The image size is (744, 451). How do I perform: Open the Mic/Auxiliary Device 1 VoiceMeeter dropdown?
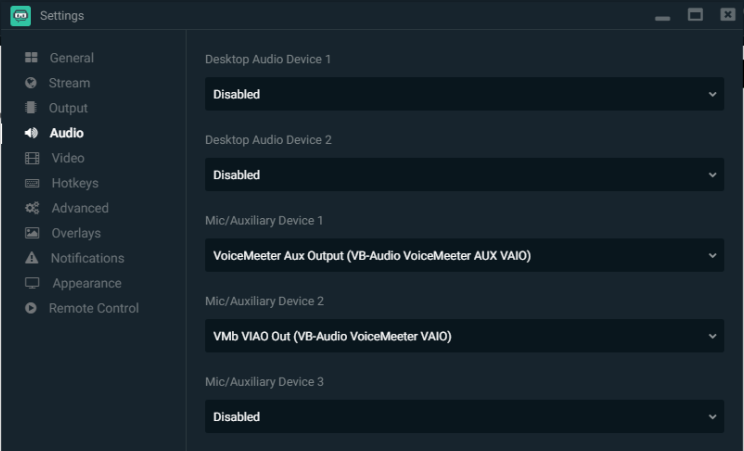point(464,255)
